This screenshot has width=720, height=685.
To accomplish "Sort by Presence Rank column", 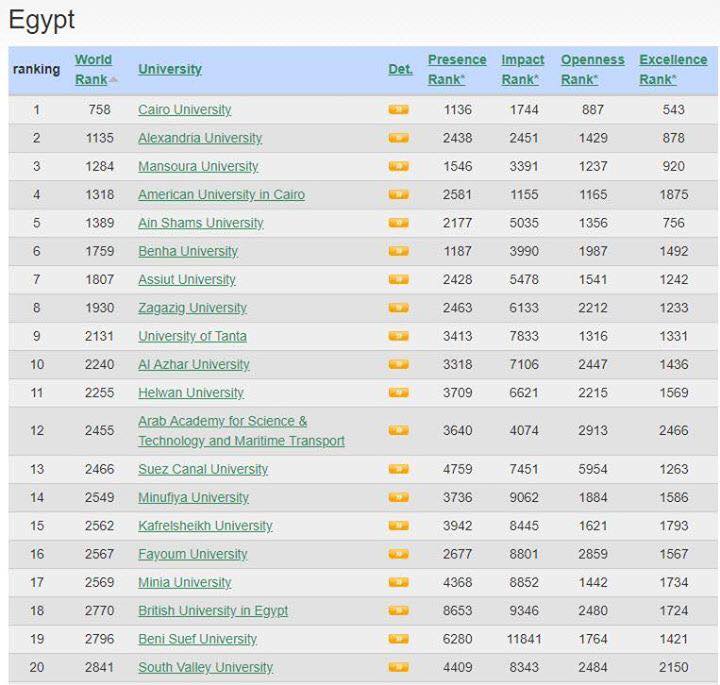I will [x=457, y=69].
